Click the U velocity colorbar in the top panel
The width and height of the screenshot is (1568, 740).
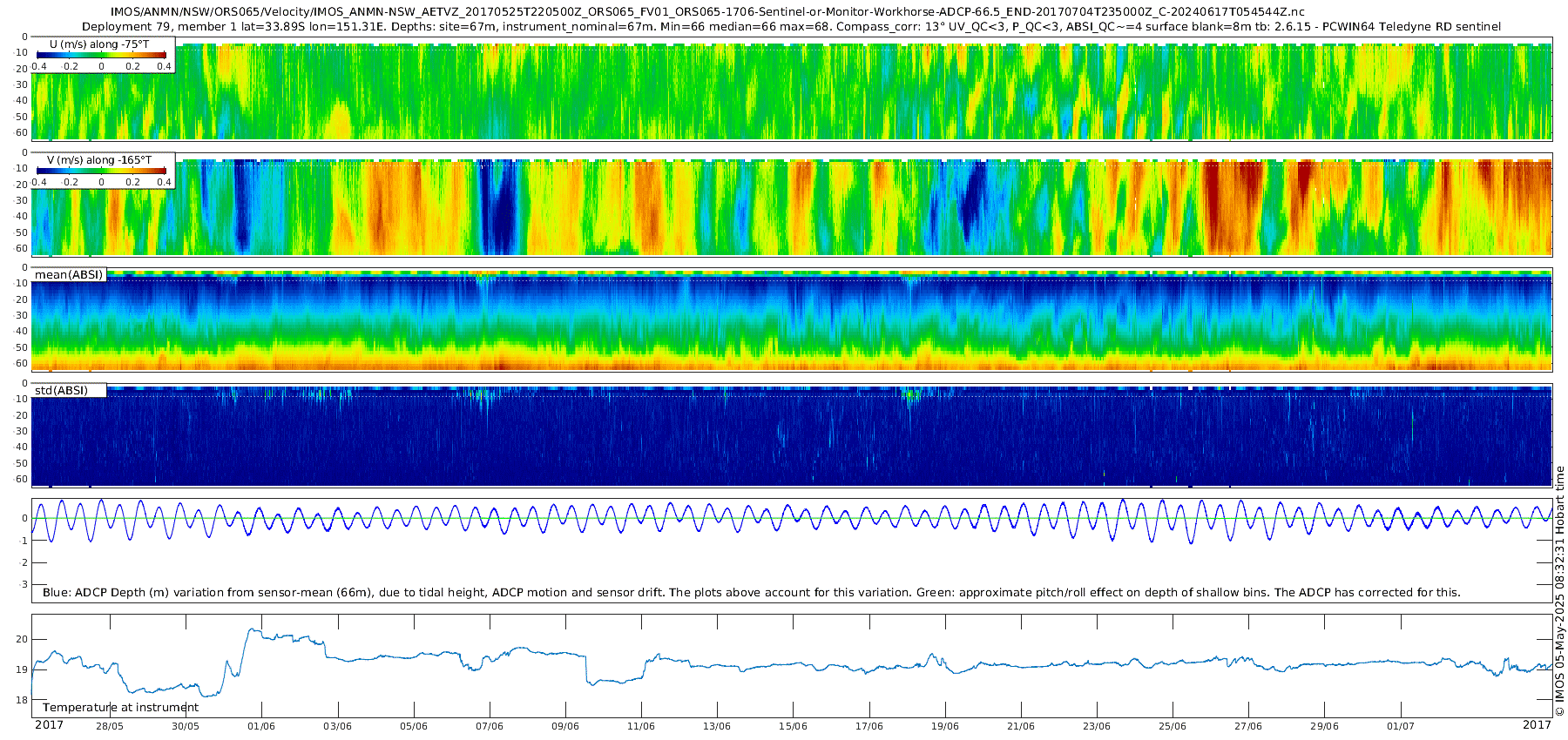click(x=101, y=55)
